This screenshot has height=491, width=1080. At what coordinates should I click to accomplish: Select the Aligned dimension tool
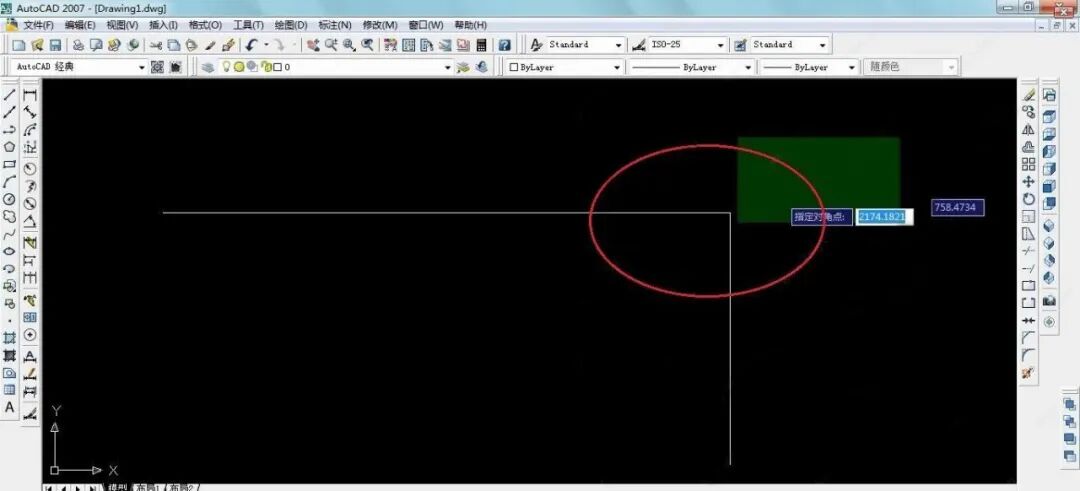(x=30, y=112)
